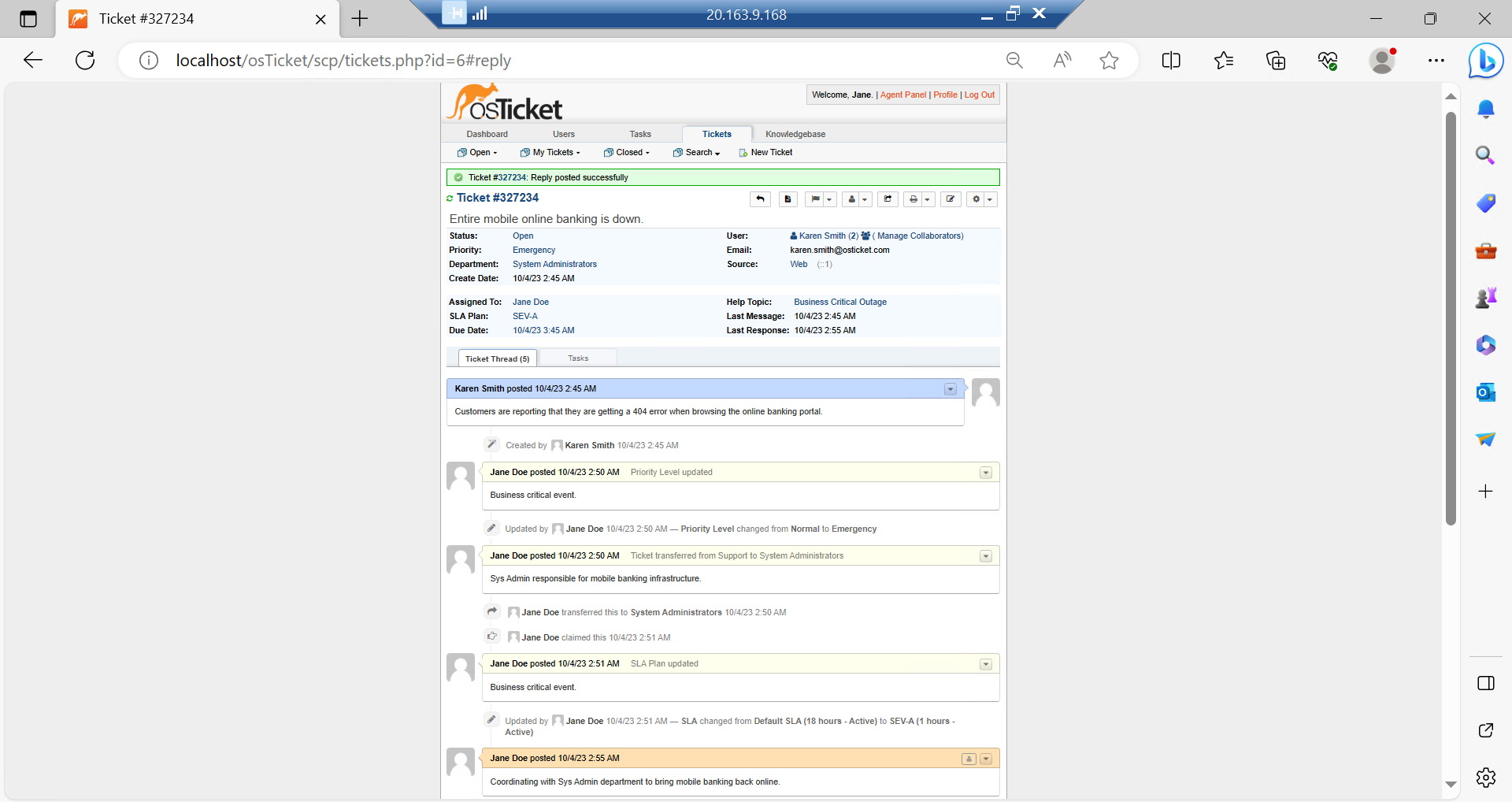Click Jane Doe's avatar next to 2:50 AM post

461,476
